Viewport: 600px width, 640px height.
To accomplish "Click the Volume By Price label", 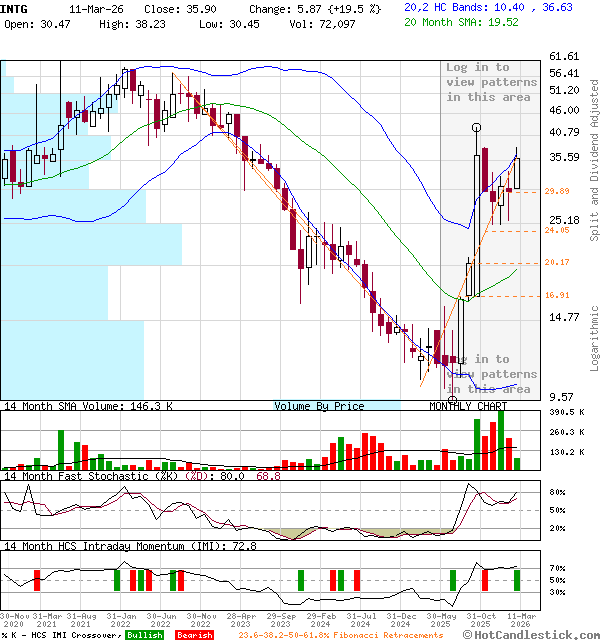I will coord(319,406).
